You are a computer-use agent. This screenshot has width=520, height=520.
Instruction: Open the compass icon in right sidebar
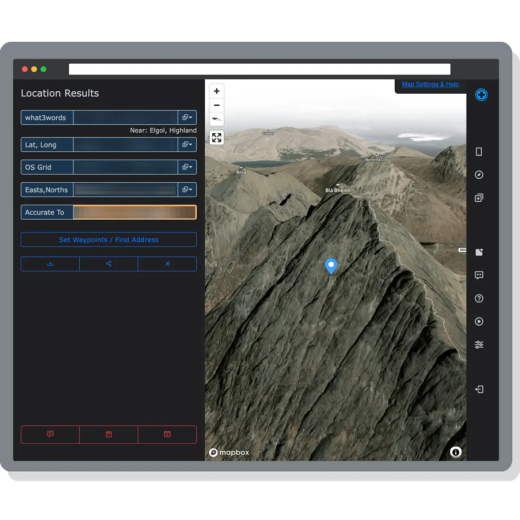(x=479, y=175)
